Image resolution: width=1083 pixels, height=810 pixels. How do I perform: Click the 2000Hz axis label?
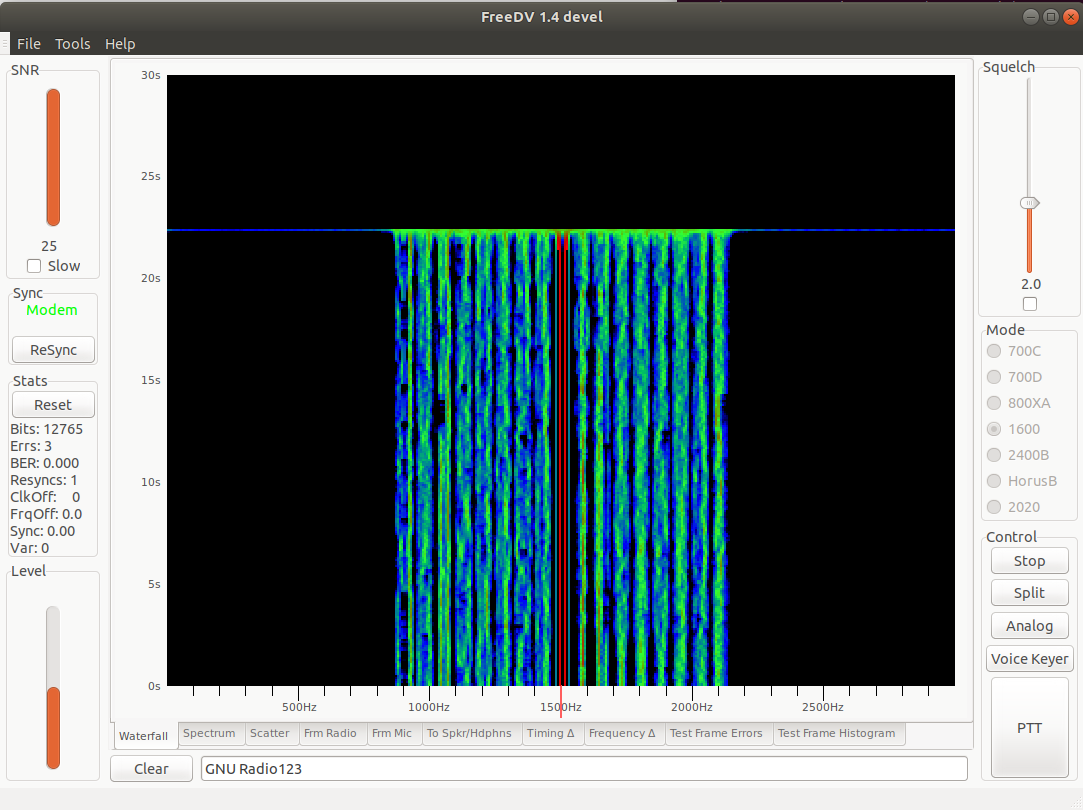691,707
